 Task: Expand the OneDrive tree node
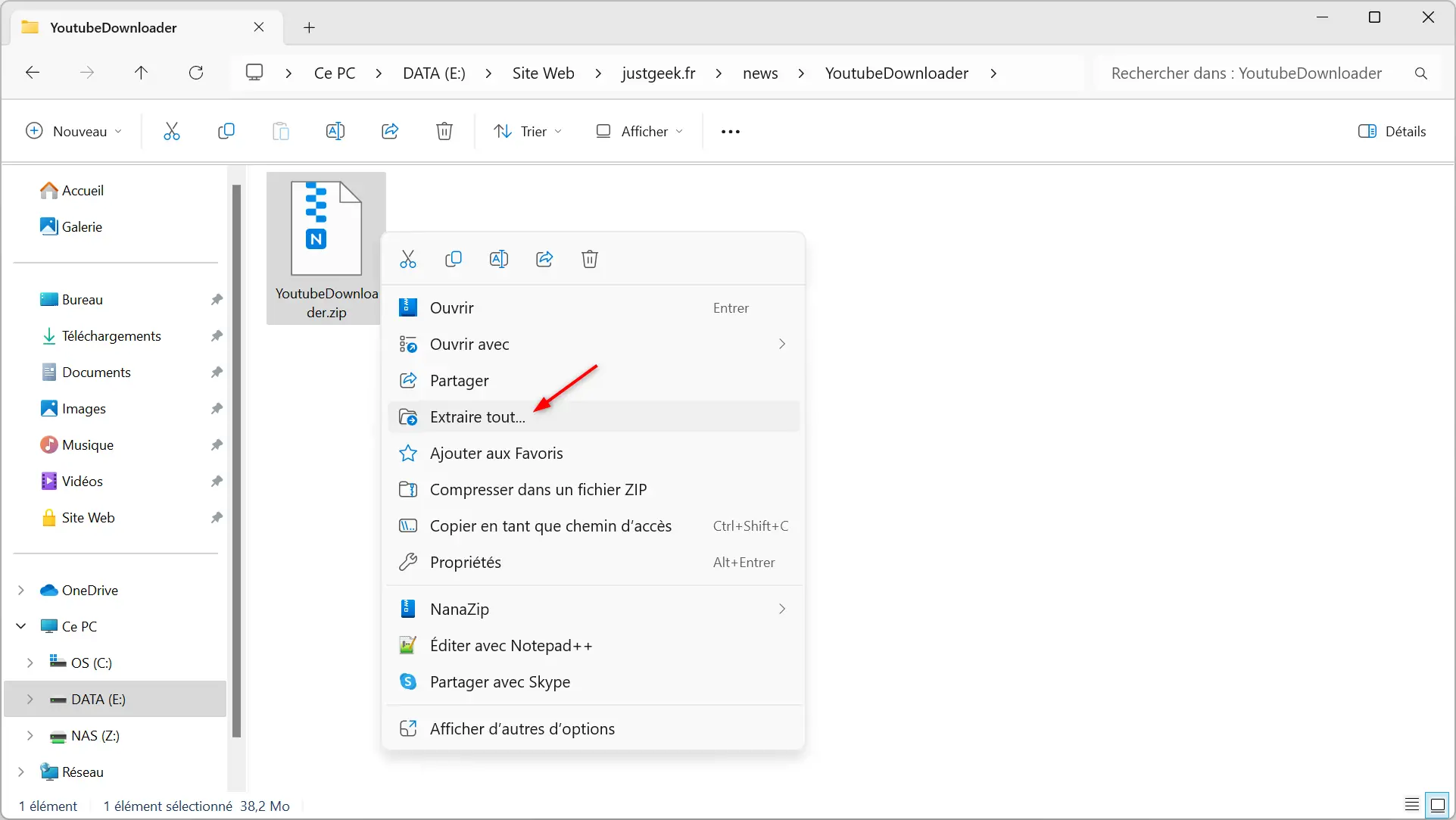(21, 591)
